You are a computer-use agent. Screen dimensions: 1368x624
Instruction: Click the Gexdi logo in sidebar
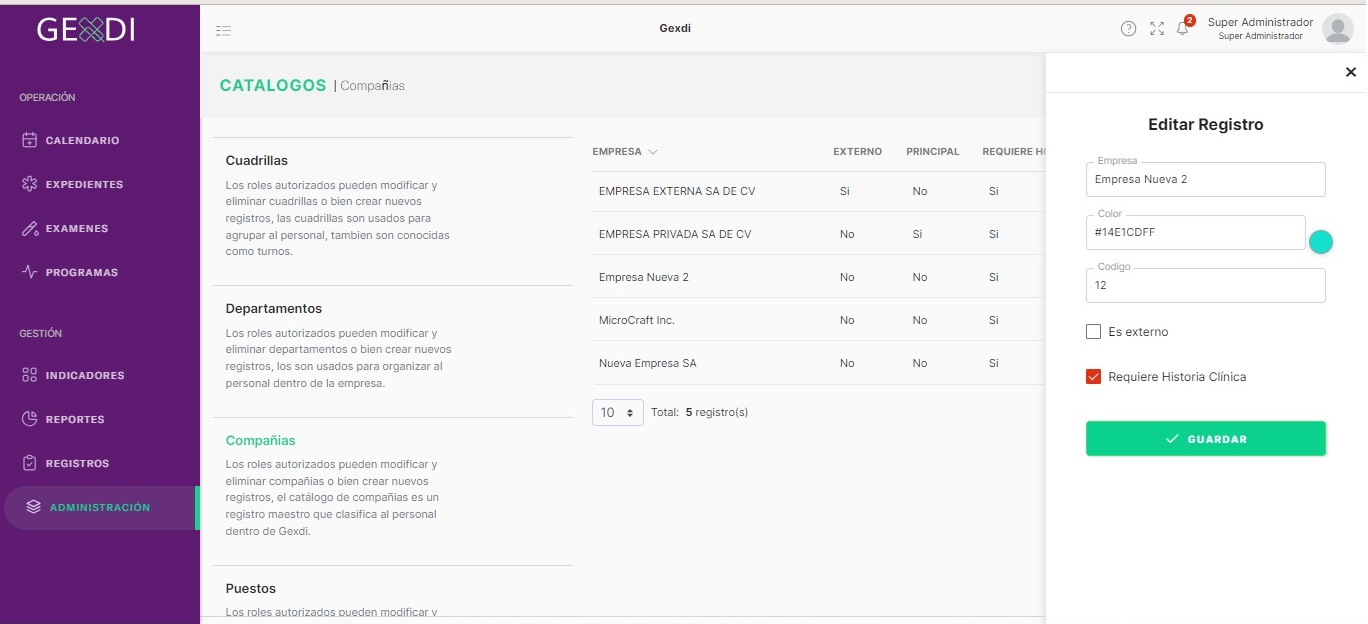86,30
